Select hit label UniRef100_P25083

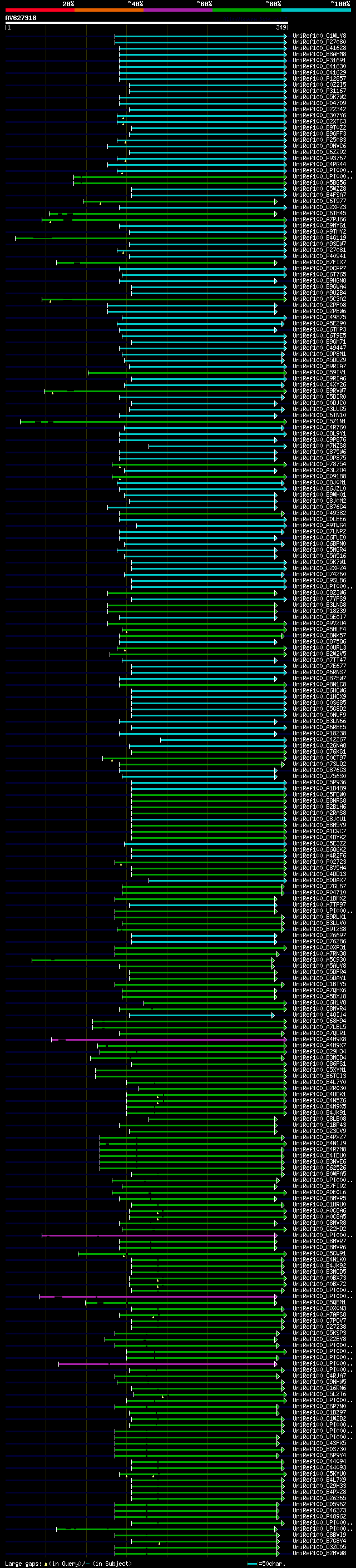coord(319,140)
